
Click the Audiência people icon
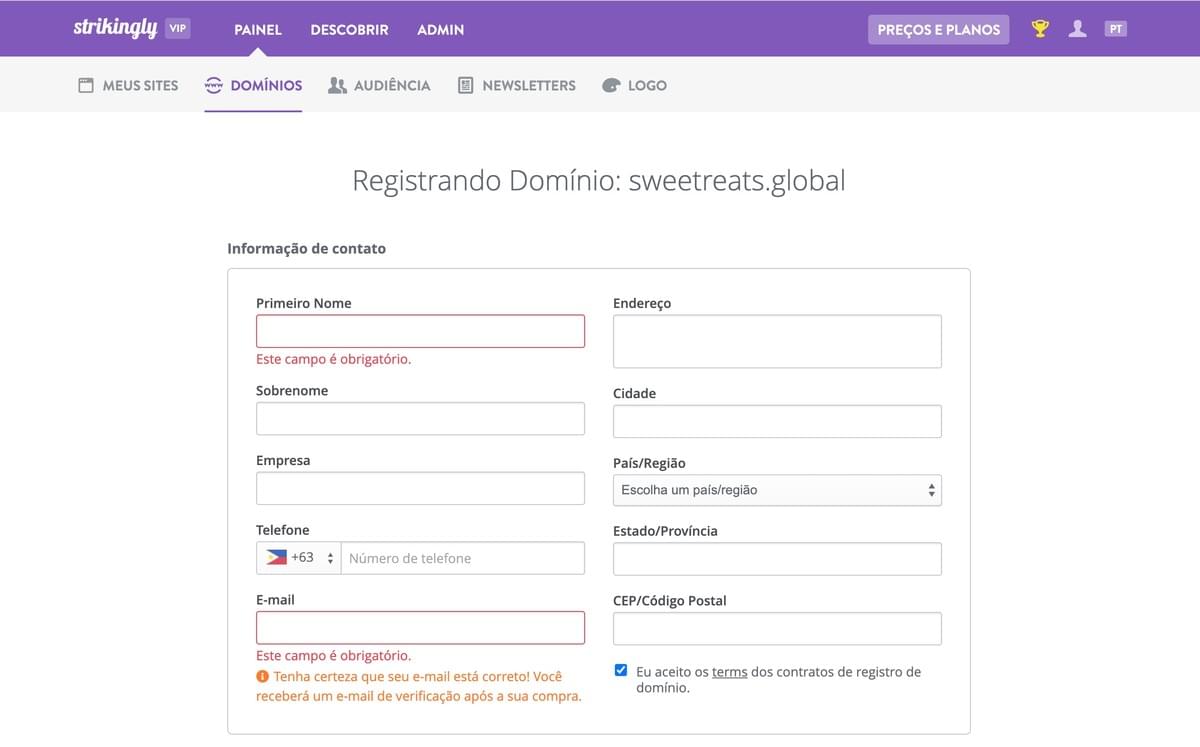(337, 85)
